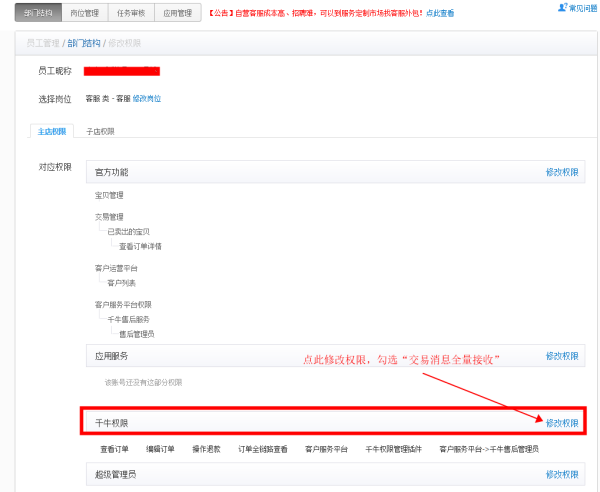600x492 pixels.
Task: Click 修改权限 for 官方功能
Action: [x=561, y=172]
